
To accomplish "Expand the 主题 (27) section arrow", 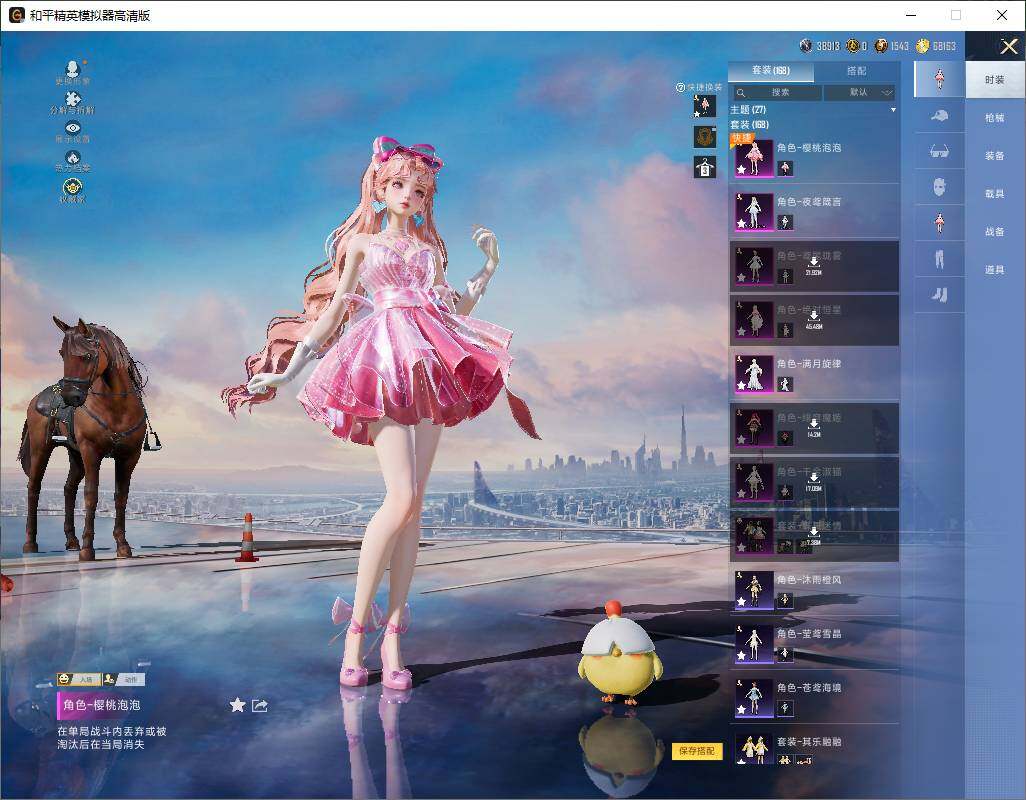I will (x=893, y=110).
